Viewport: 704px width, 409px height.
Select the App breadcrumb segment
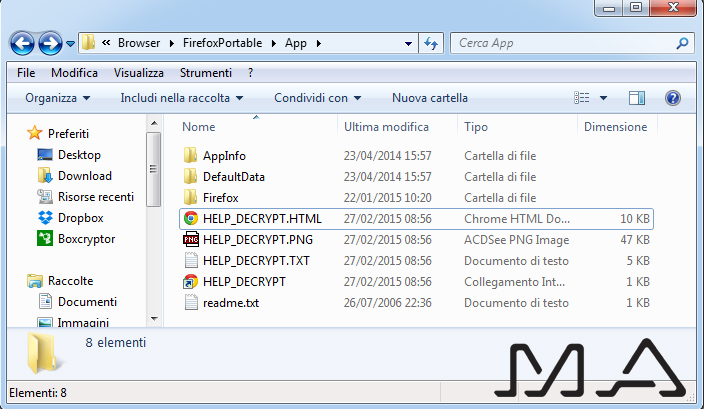[295, 43]
